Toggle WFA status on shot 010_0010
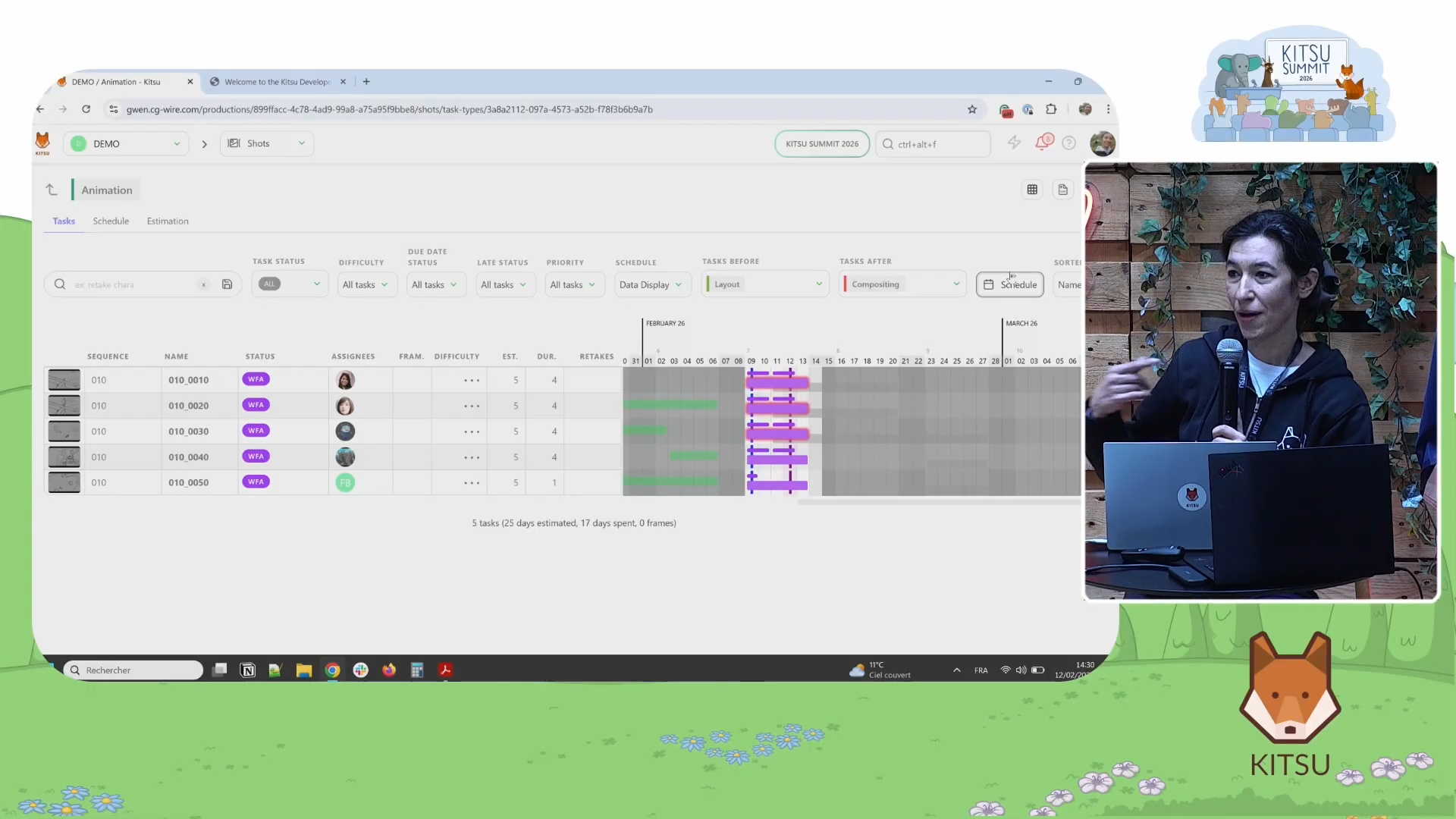Viewport: 1456px width, 819px height. pyautogui.click(x=256, y=379)
